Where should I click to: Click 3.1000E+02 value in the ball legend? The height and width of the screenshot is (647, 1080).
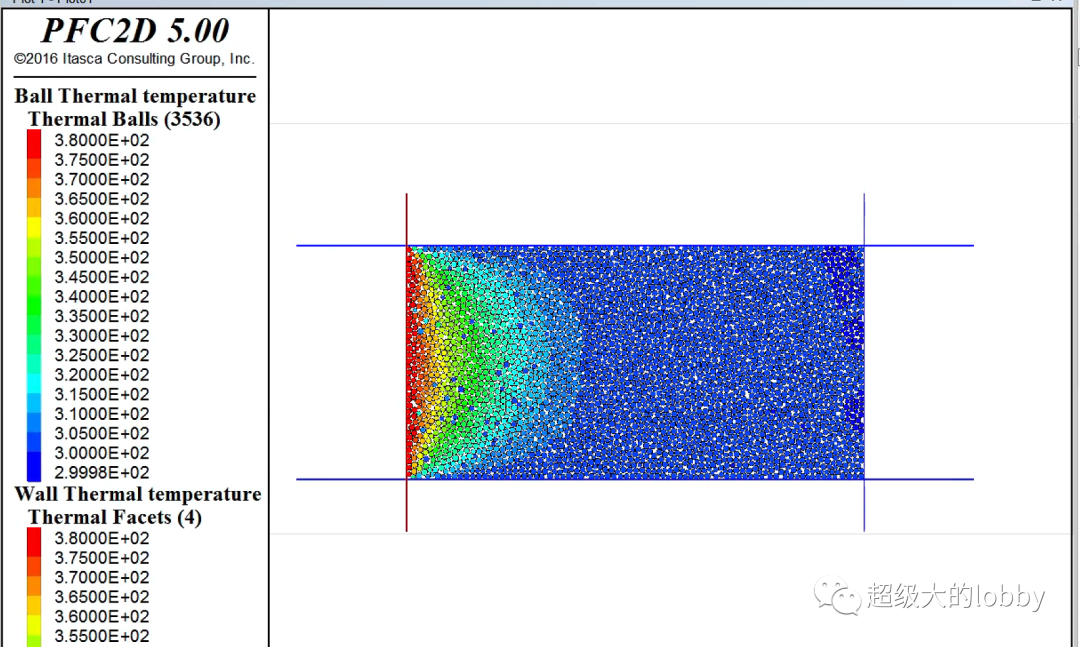pos(102,414)
